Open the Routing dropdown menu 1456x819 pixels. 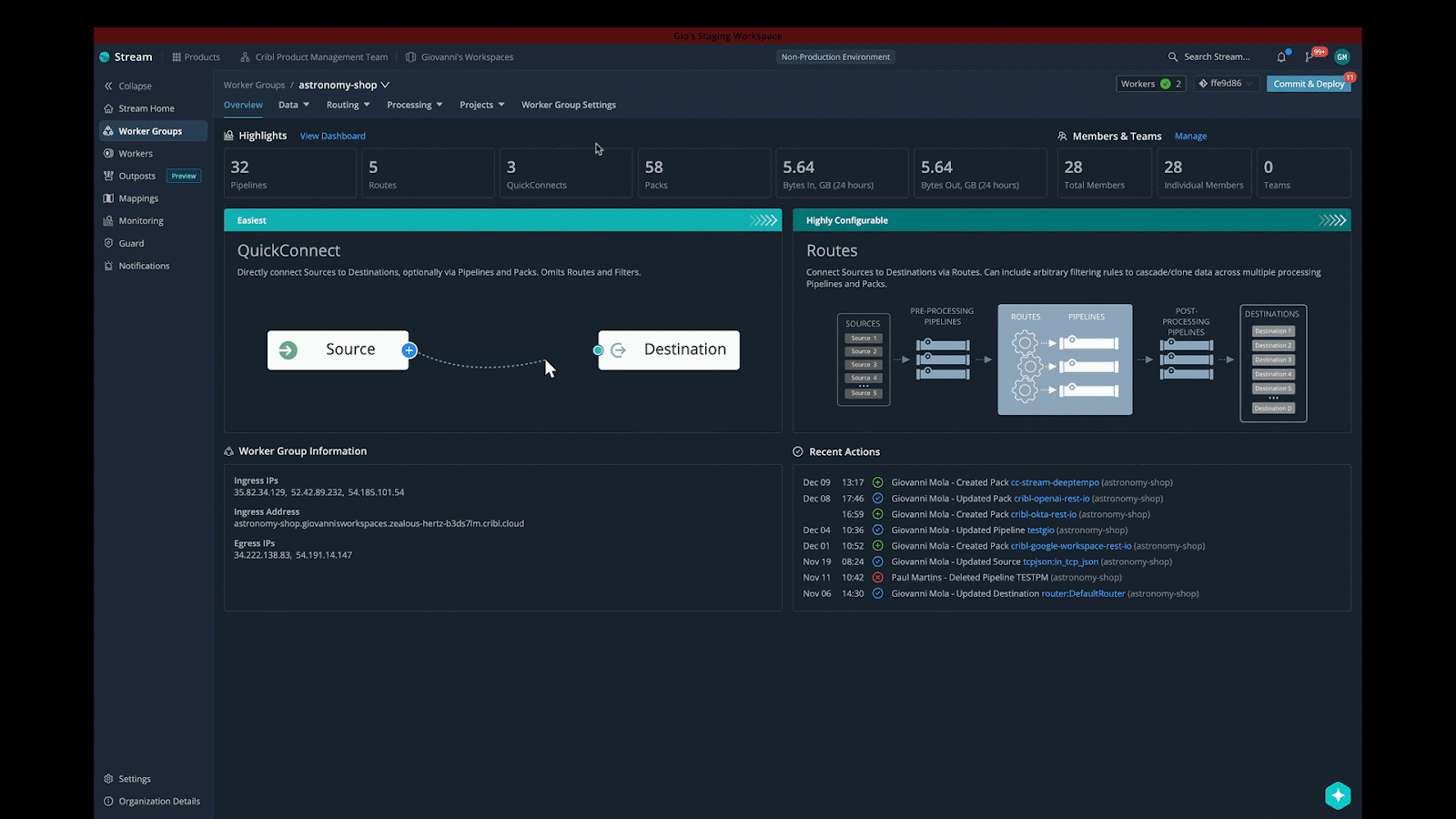tap(348, 105)
